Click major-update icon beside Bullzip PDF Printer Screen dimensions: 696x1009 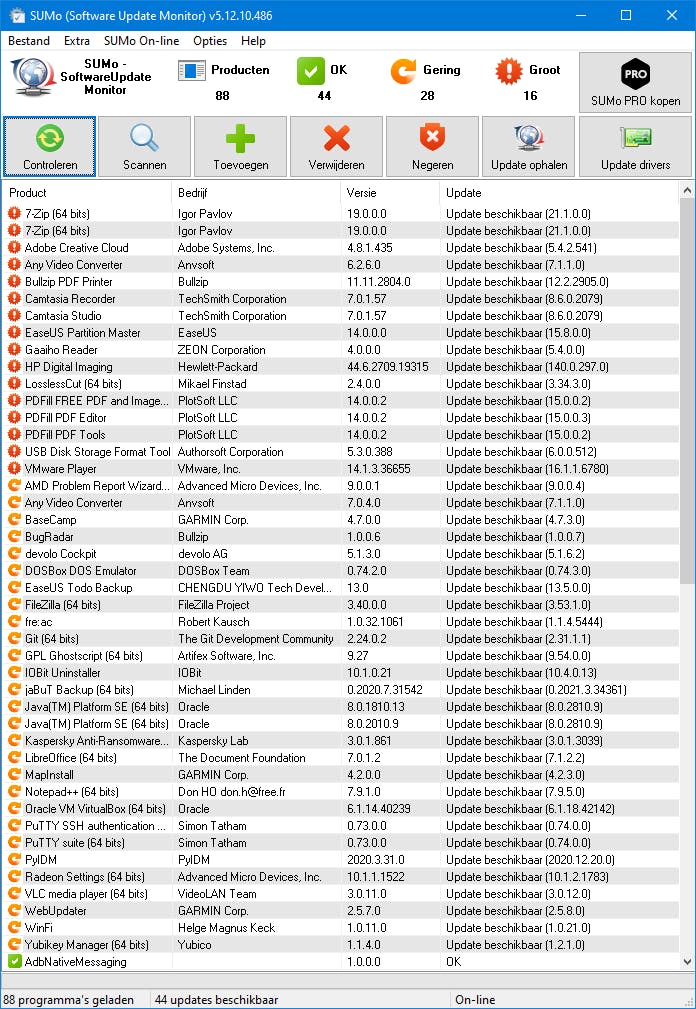click(x=14, y=281)
